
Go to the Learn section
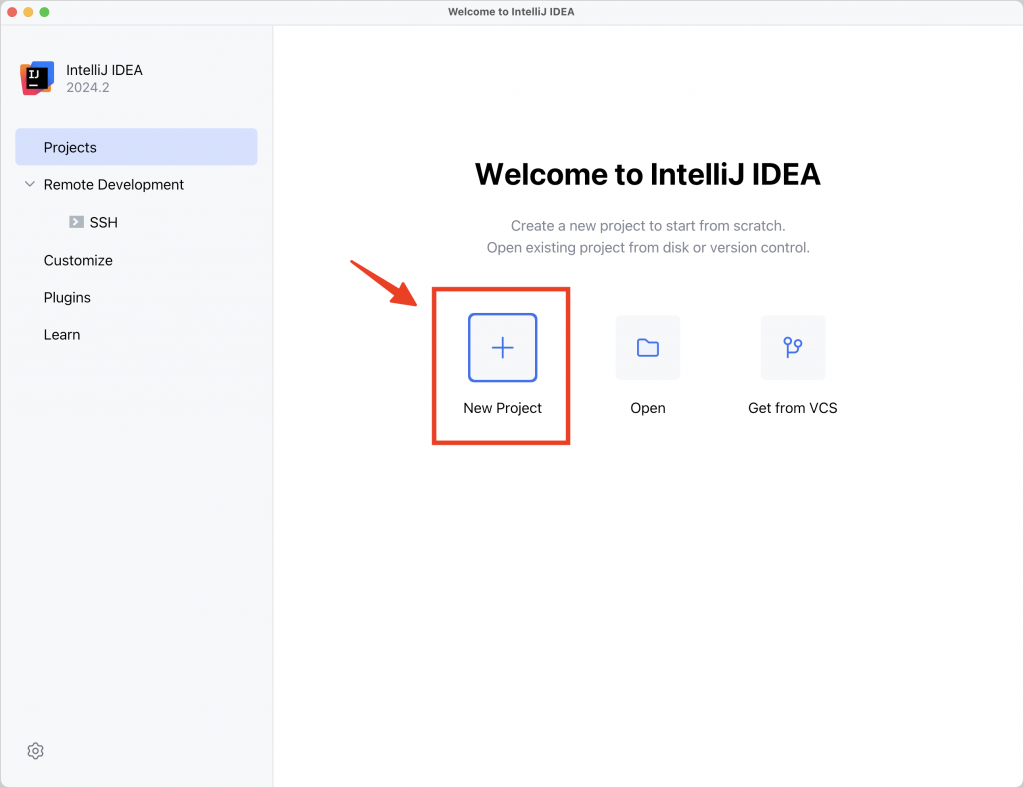point(62,335)
